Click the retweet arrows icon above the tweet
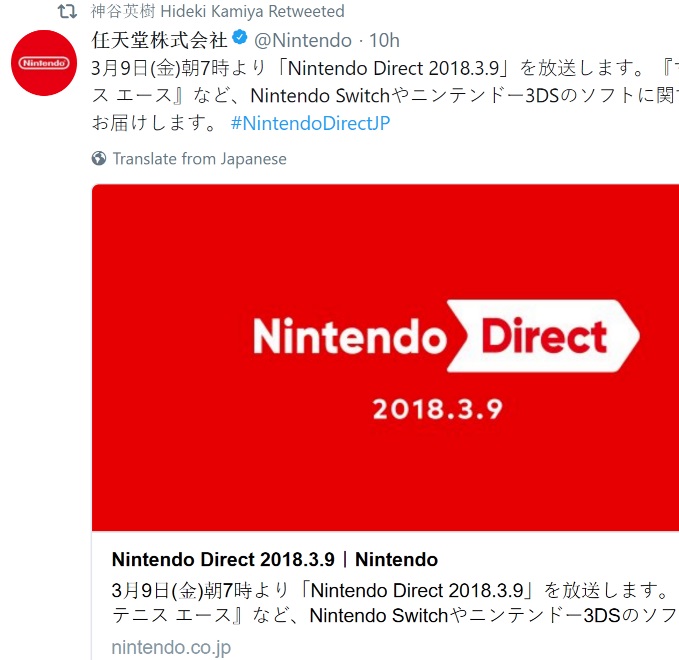679x660 pixels. pyautogui.click(x=67, y=13)
